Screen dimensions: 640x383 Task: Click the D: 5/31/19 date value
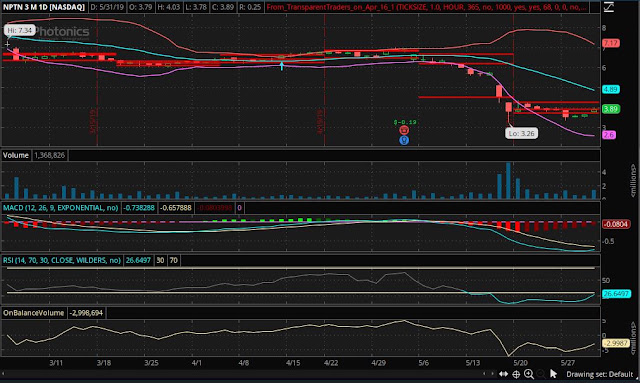(x=107, y=7)
